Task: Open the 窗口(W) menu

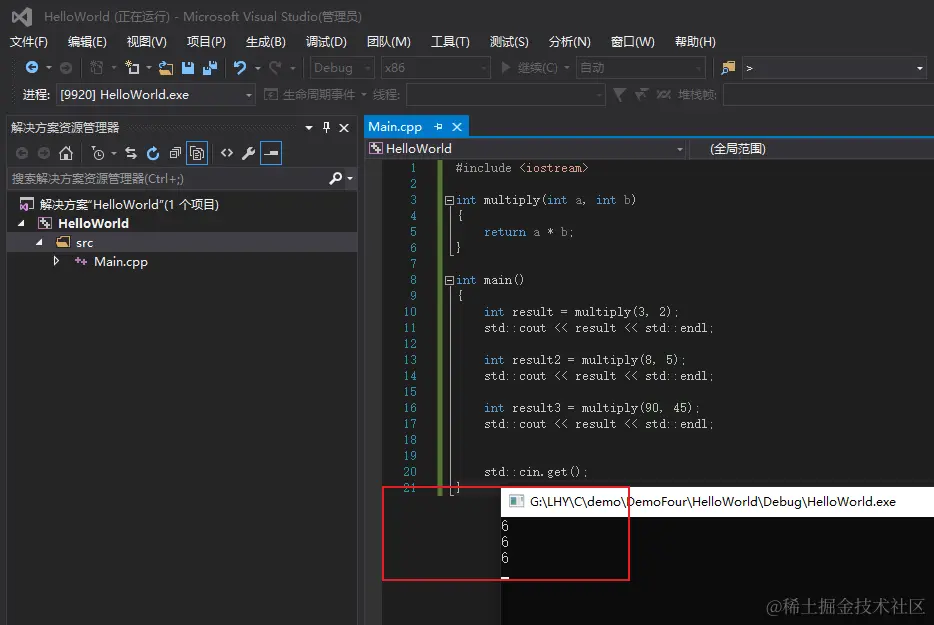Action: coord(633,42)
